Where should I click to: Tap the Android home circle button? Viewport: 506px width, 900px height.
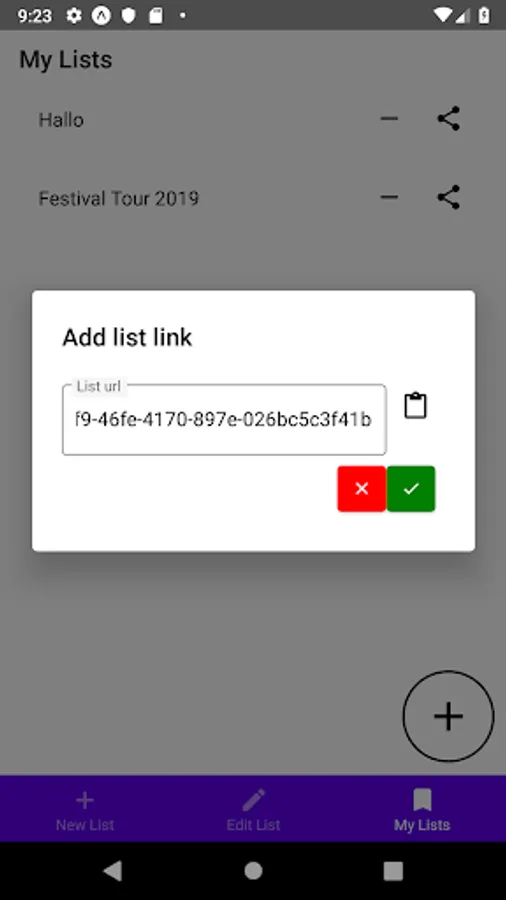[x=253, y=871]
